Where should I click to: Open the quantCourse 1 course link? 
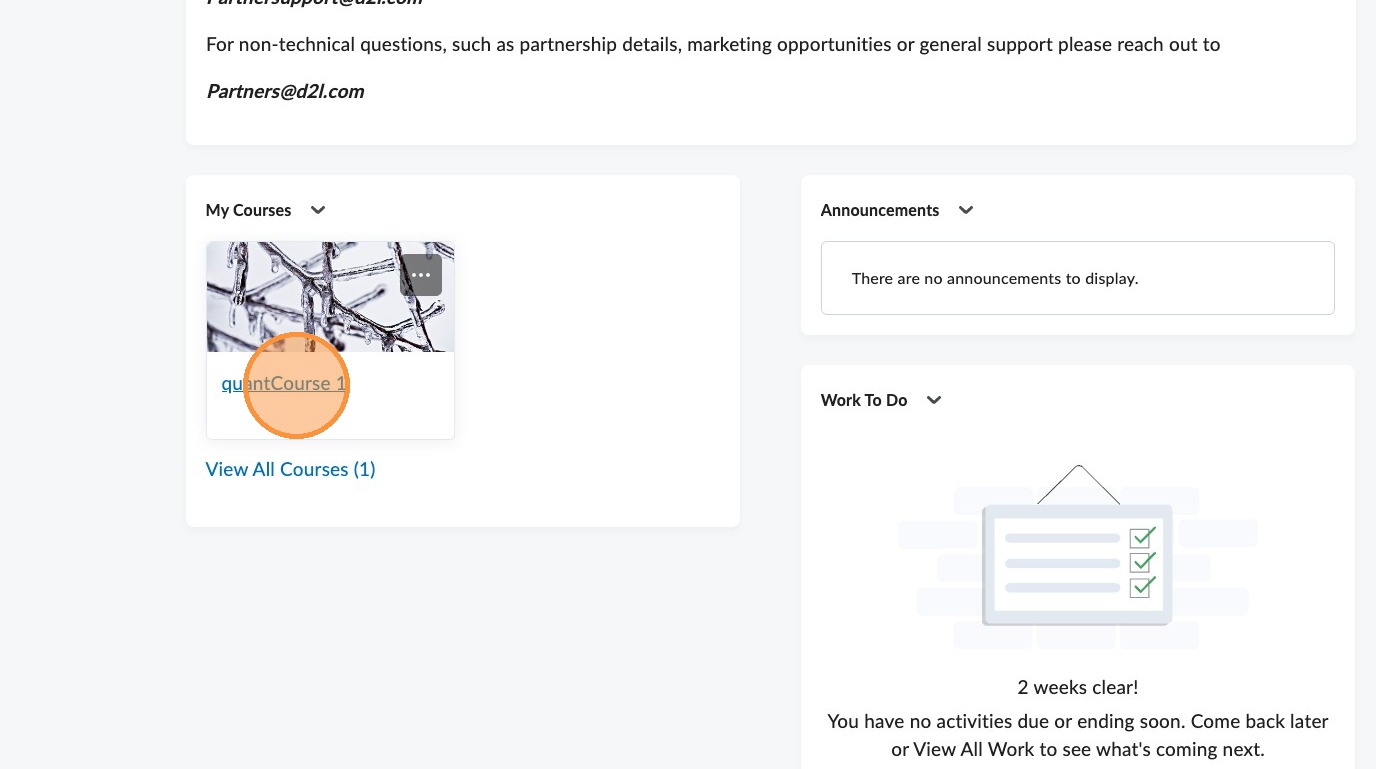(x=284, y=384)
